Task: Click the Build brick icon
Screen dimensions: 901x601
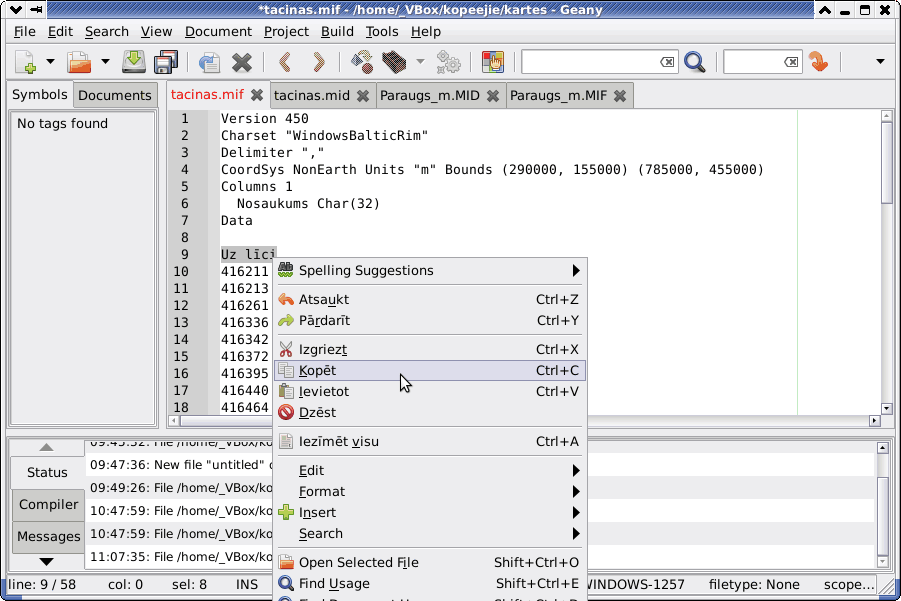Action: [x=394, y=61]
